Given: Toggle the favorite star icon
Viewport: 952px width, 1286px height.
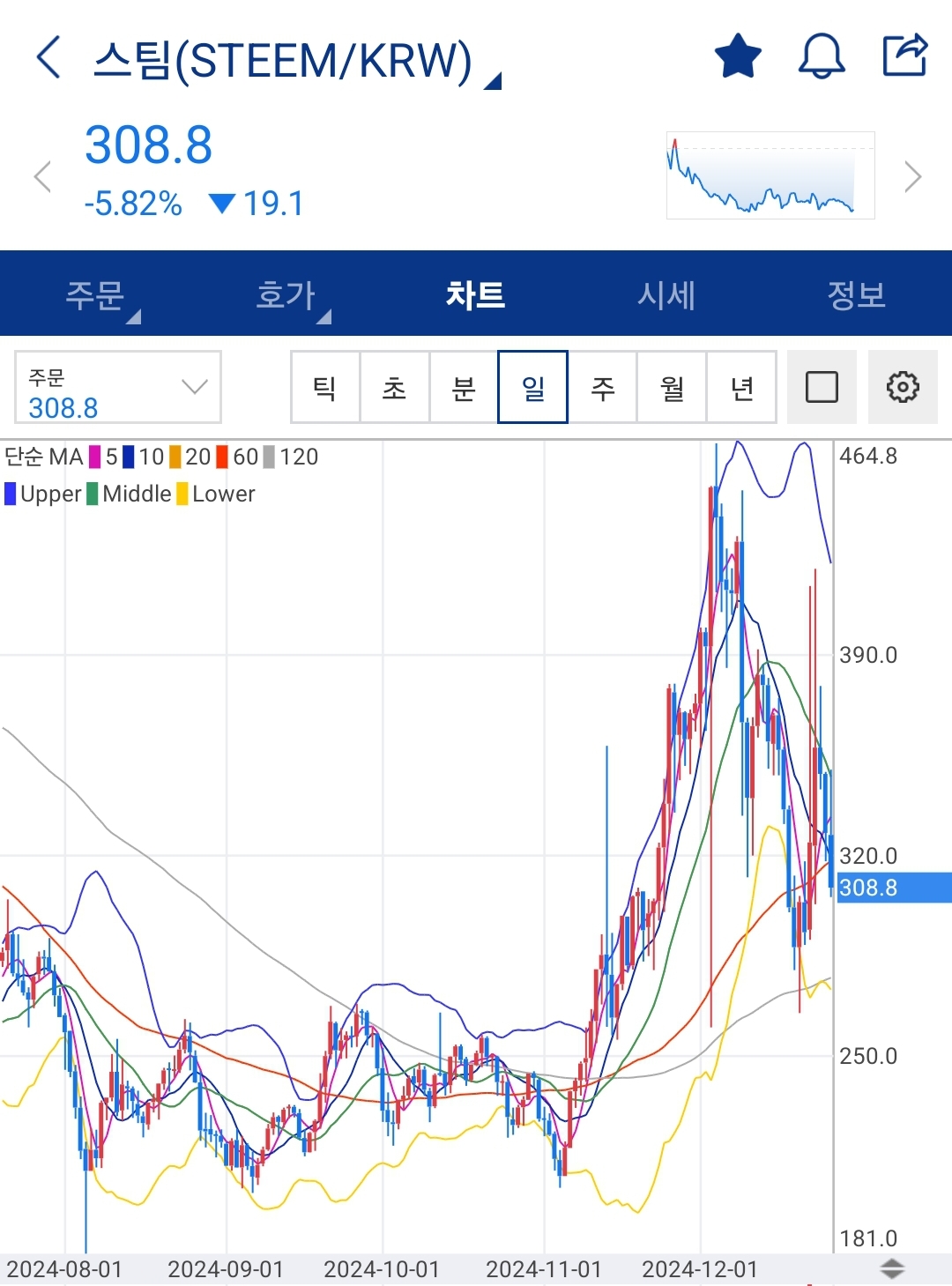Looking at the screenshot, I should click(x=738, y=56).
